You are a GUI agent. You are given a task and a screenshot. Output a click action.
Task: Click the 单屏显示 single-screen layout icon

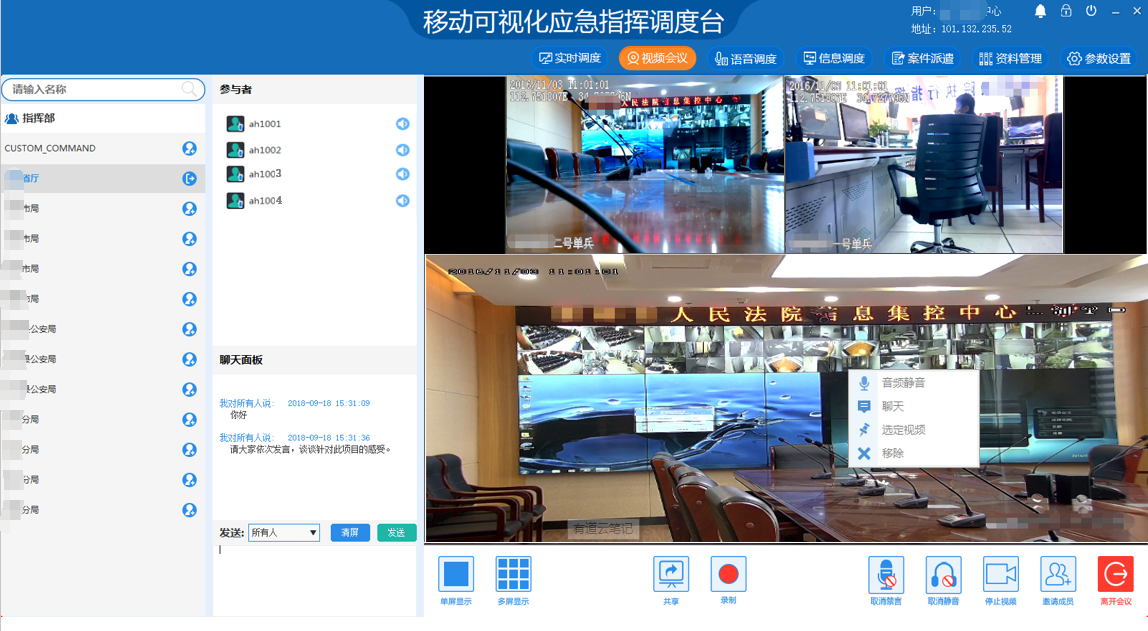[x=456, y=574]
